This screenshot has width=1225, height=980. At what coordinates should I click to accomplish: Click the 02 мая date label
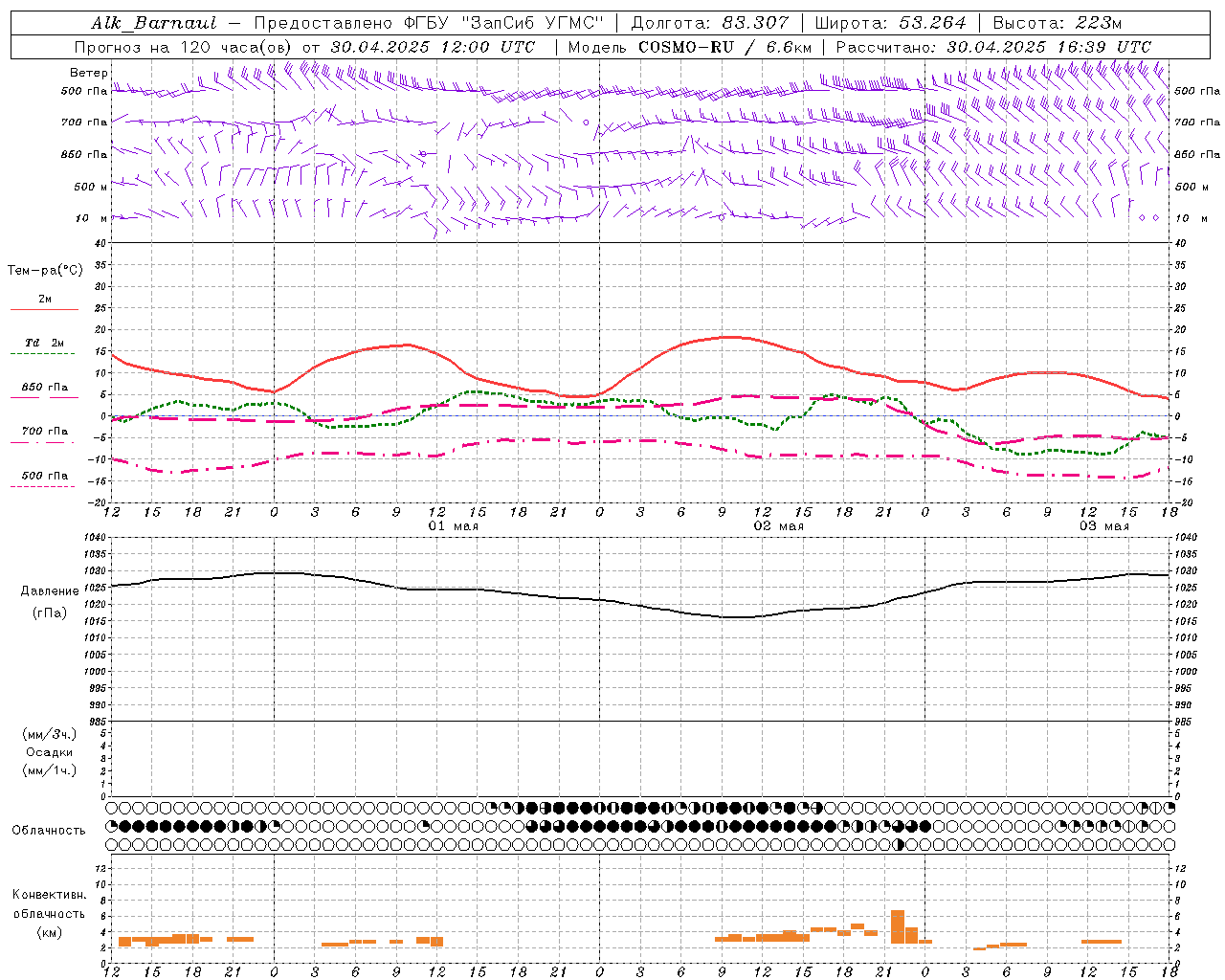pos(779,526)
